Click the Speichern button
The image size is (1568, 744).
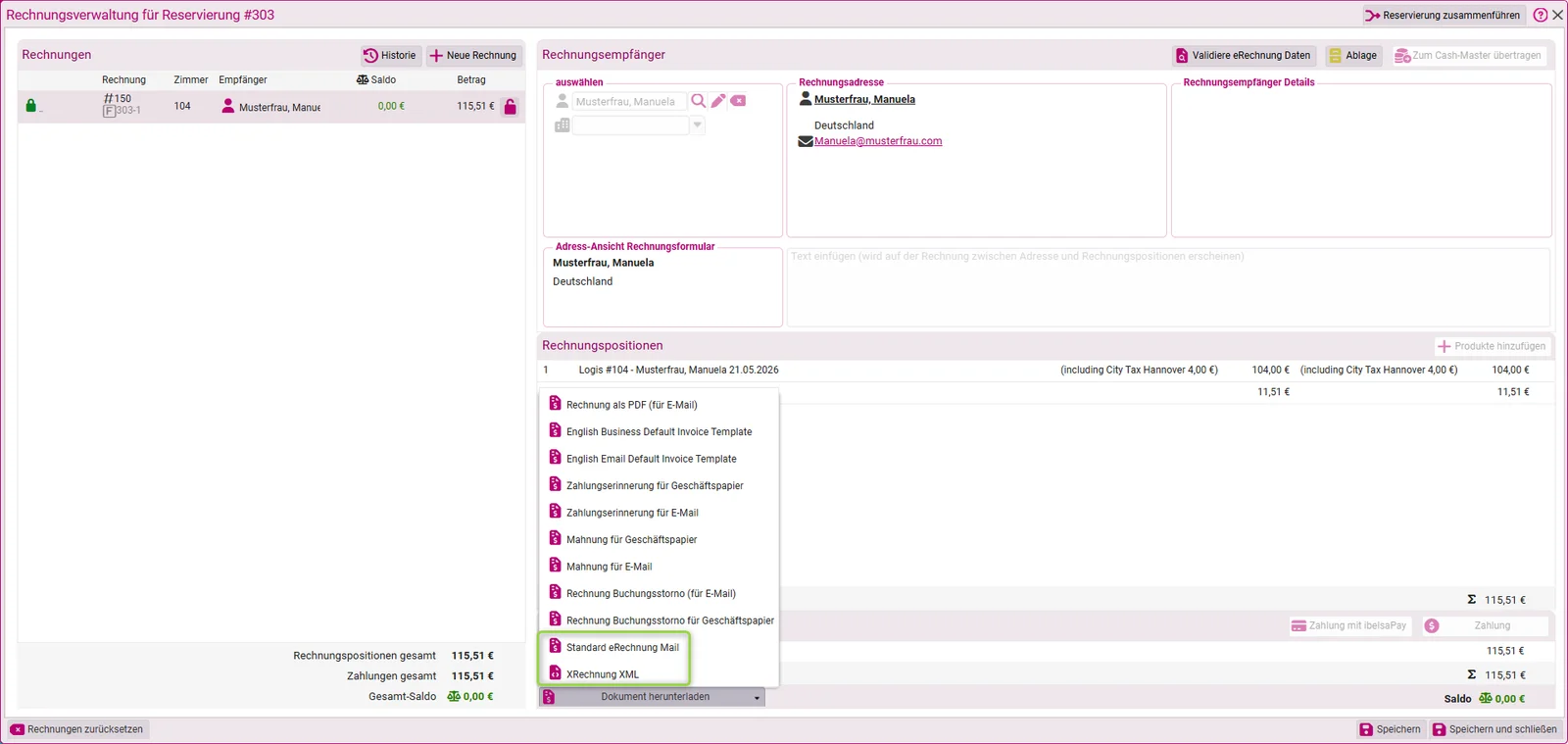1390,729
